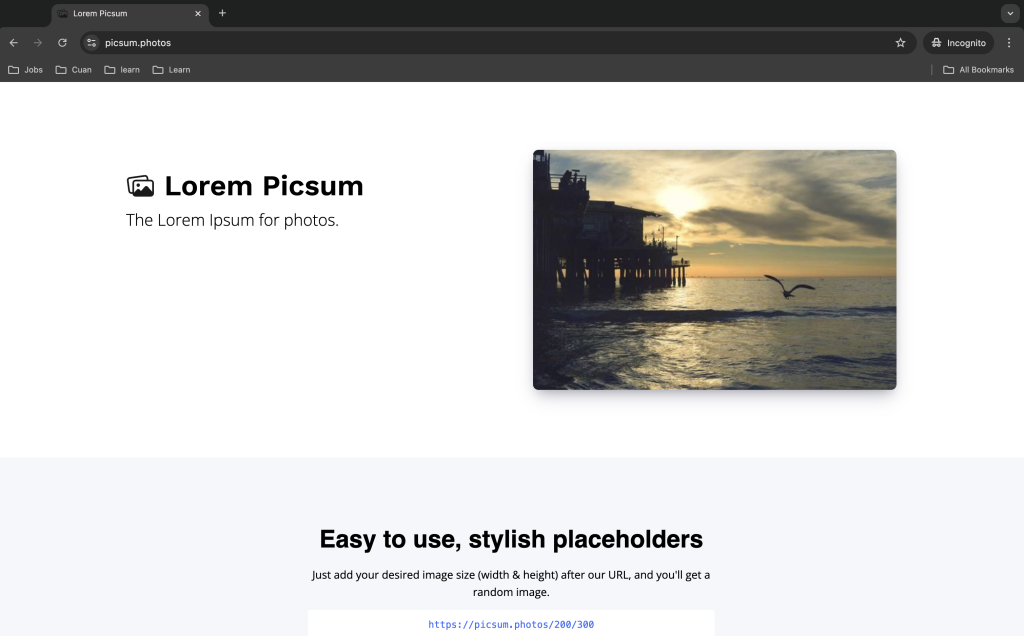Screen dimensions: 1024x636
Task: Expand the tab search dropdown arrow
Action: [1009, 13]
